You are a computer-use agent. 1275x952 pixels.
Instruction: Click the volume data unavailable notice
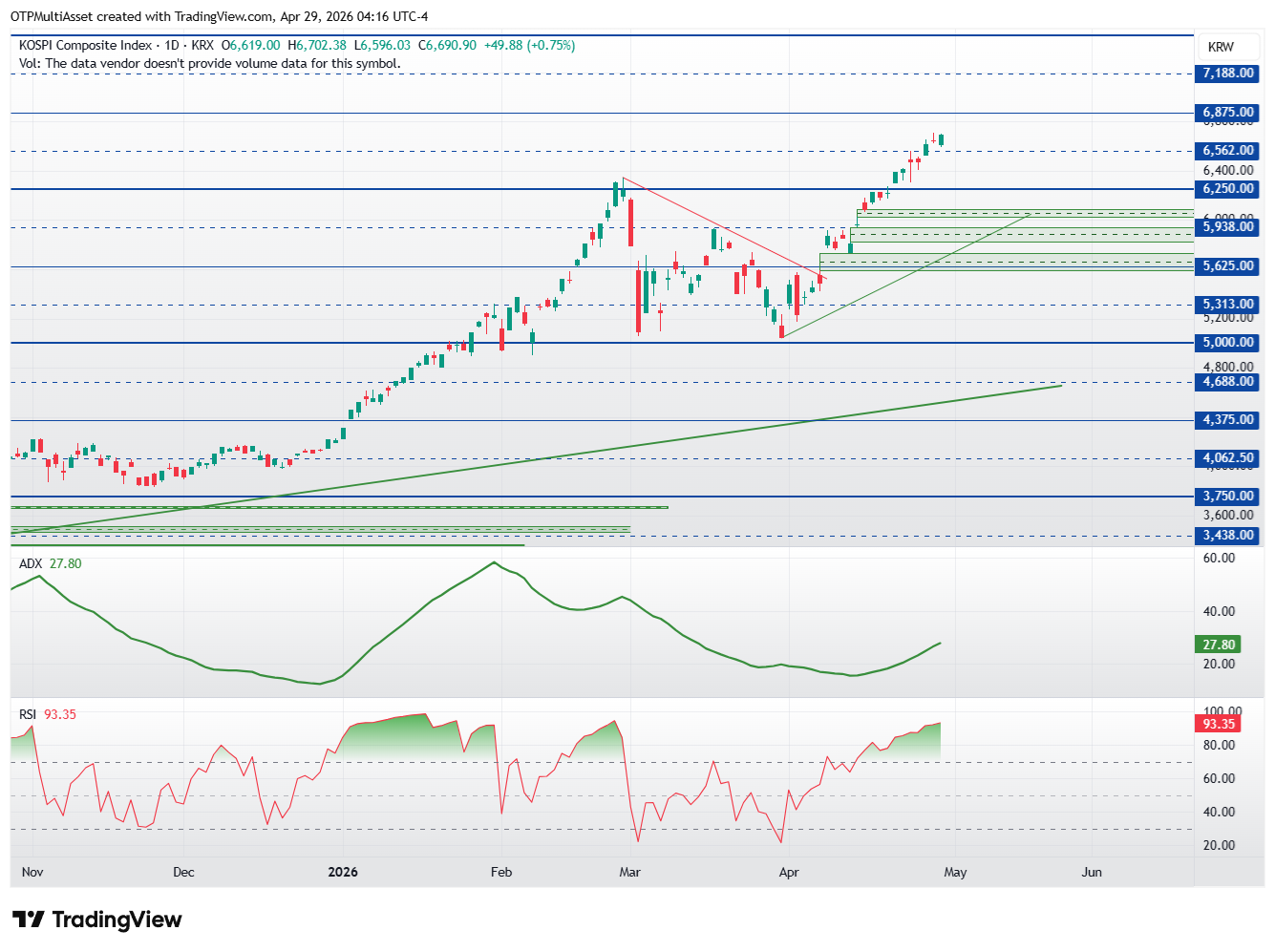210,64
